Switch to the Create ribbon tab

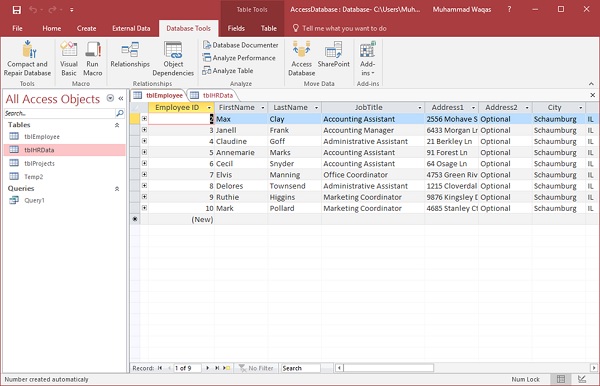point(86,28)
